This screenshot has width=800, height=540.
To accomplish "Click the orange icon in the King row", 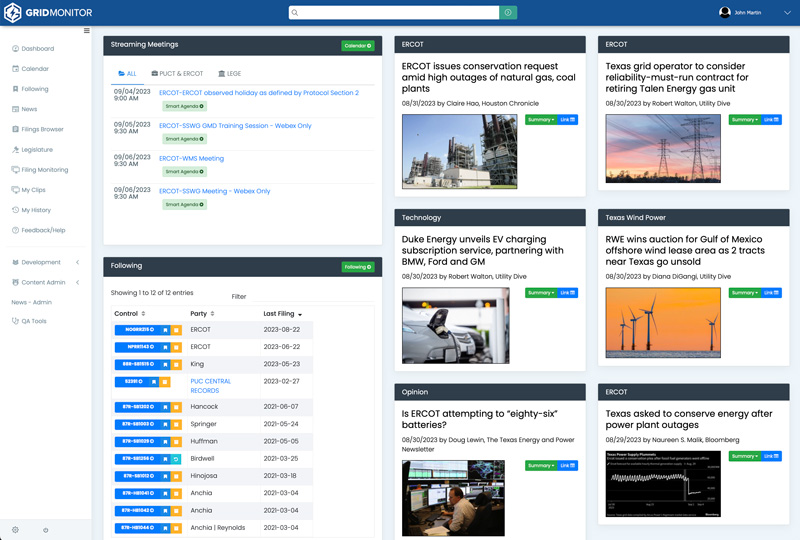I will 176,364.
